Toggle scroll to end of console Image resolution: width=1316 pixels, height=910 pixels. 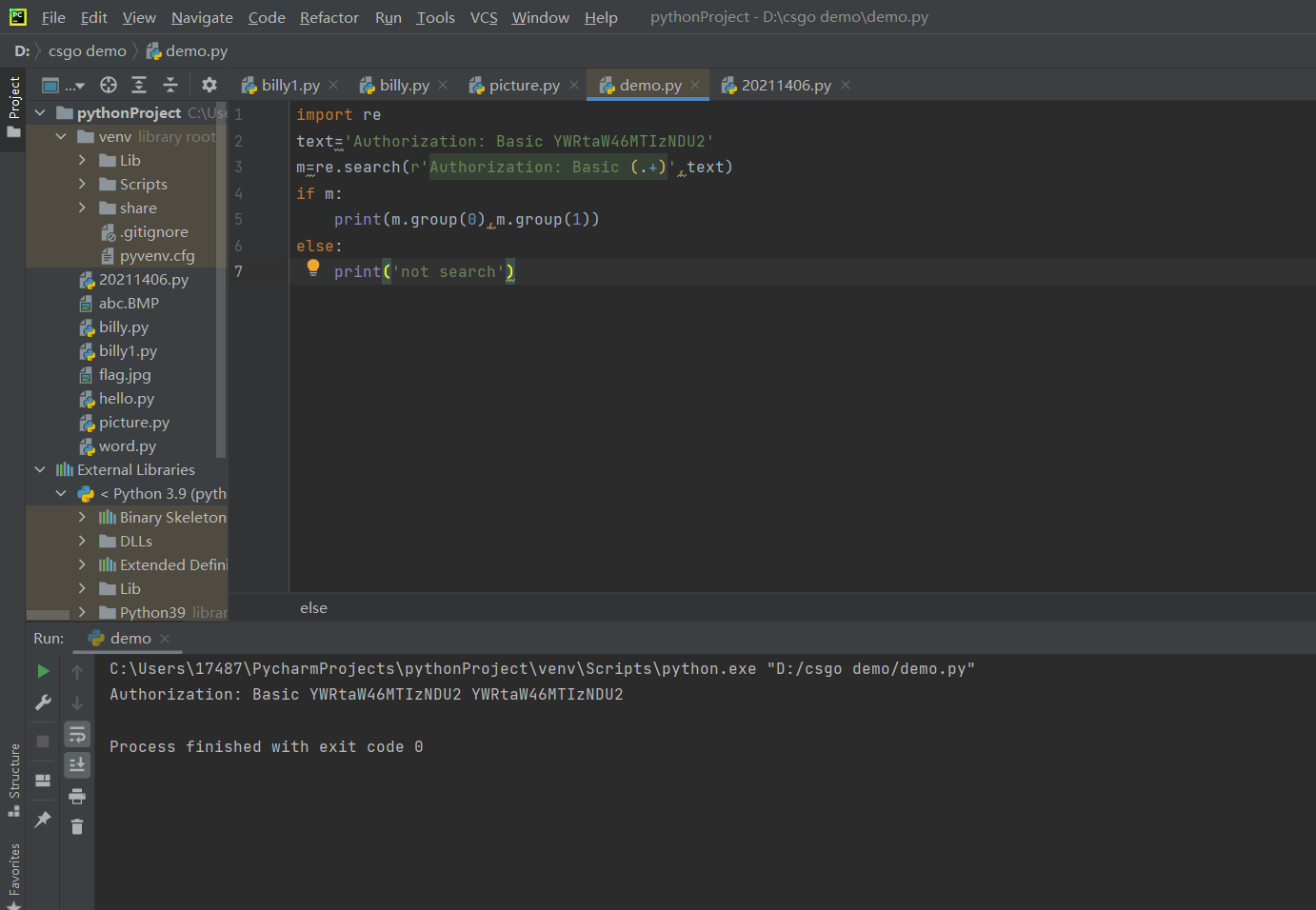point(77,764)
